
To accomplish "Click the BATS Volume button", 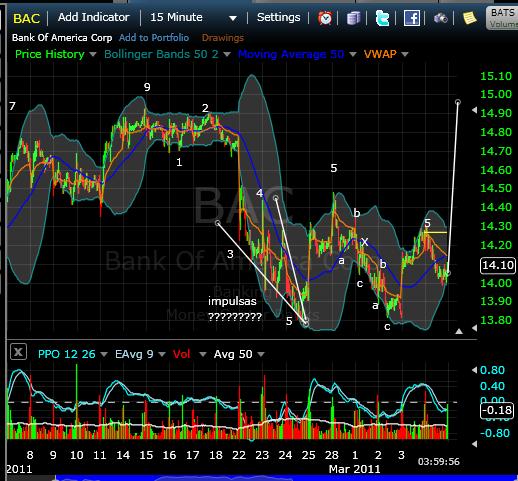I will 502,18.
